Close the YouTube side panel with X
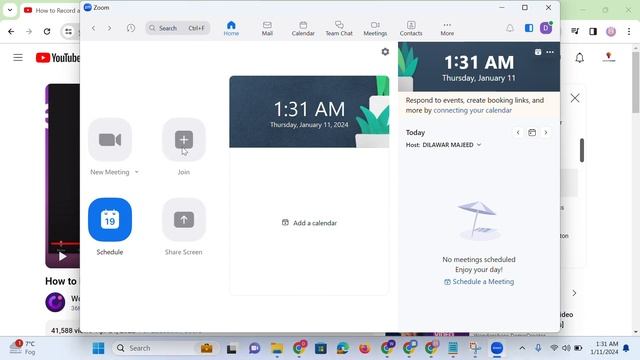Viewport: 640px width, 360px height. 575,98
